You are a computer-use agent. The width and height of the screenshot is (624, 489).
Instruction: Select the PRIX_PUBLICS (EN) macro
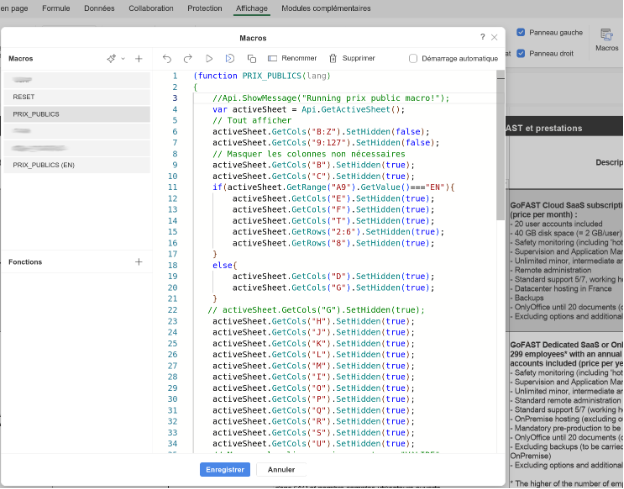pos(43,164)
